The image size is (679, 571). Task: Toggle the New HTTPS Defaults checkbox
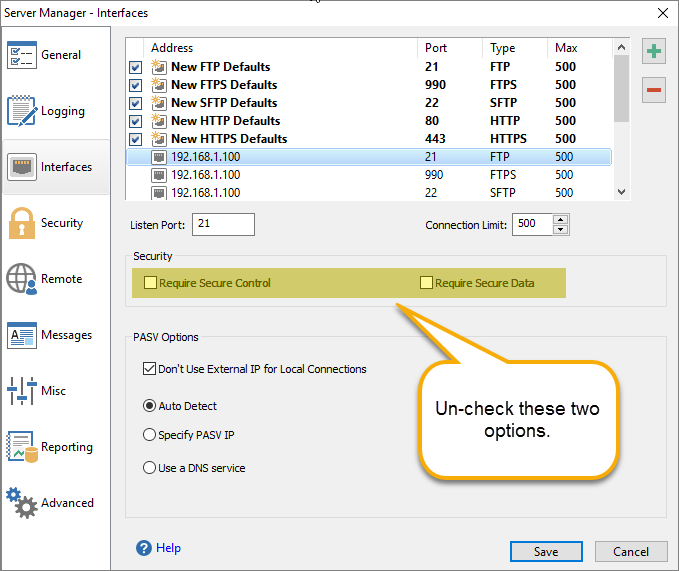pyautogui.click(x=136, y=139)
